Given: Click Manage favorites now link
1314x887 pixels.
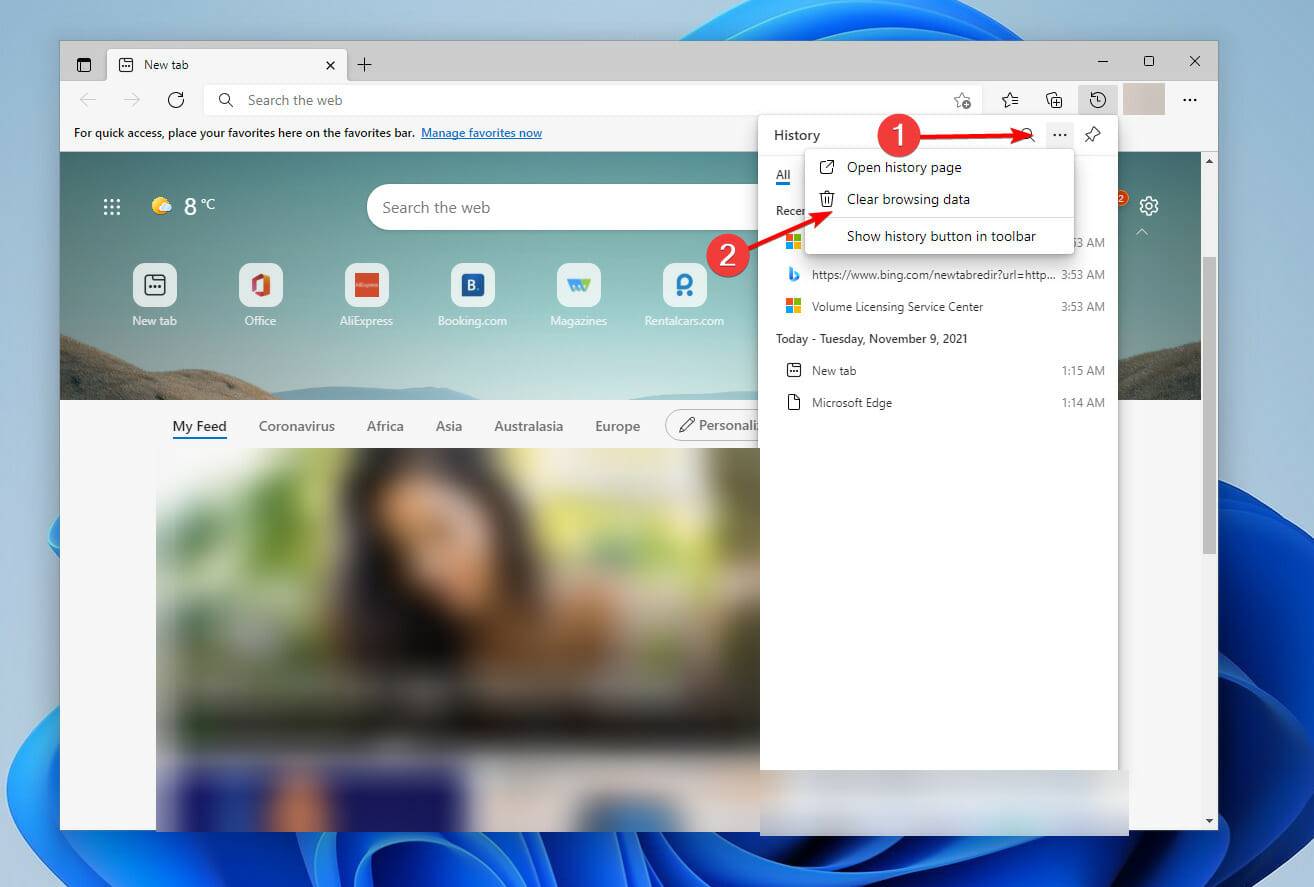Looking at the screenshot, I should click(x=481, y=133).
